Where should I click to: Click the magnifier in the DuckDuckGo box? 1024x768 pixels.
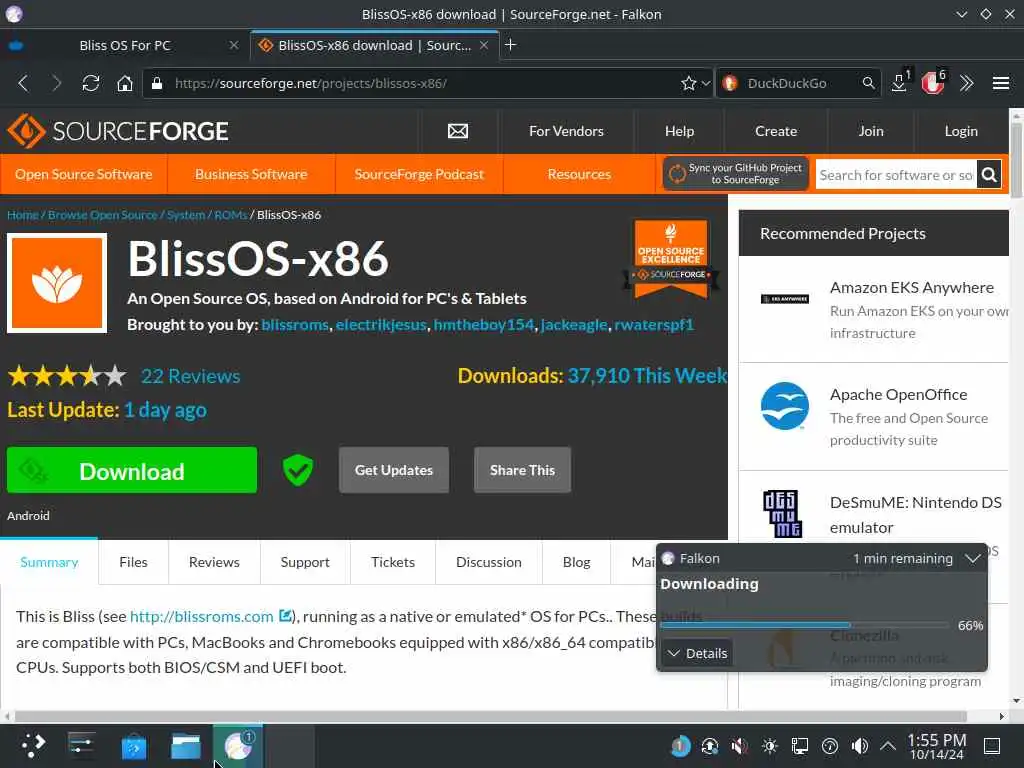pyautogui.click(x=868, y=83)
